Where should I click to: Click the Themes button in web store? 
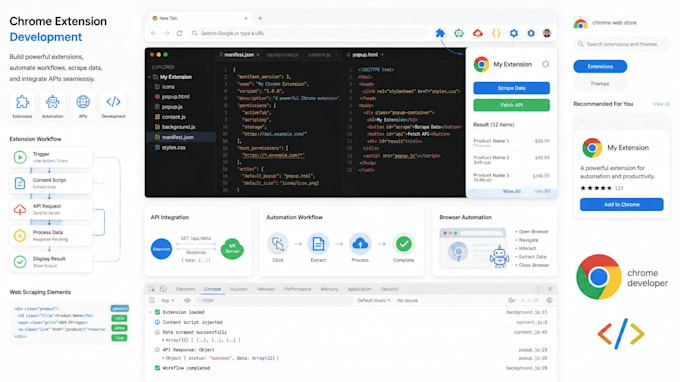coord(600,84)
